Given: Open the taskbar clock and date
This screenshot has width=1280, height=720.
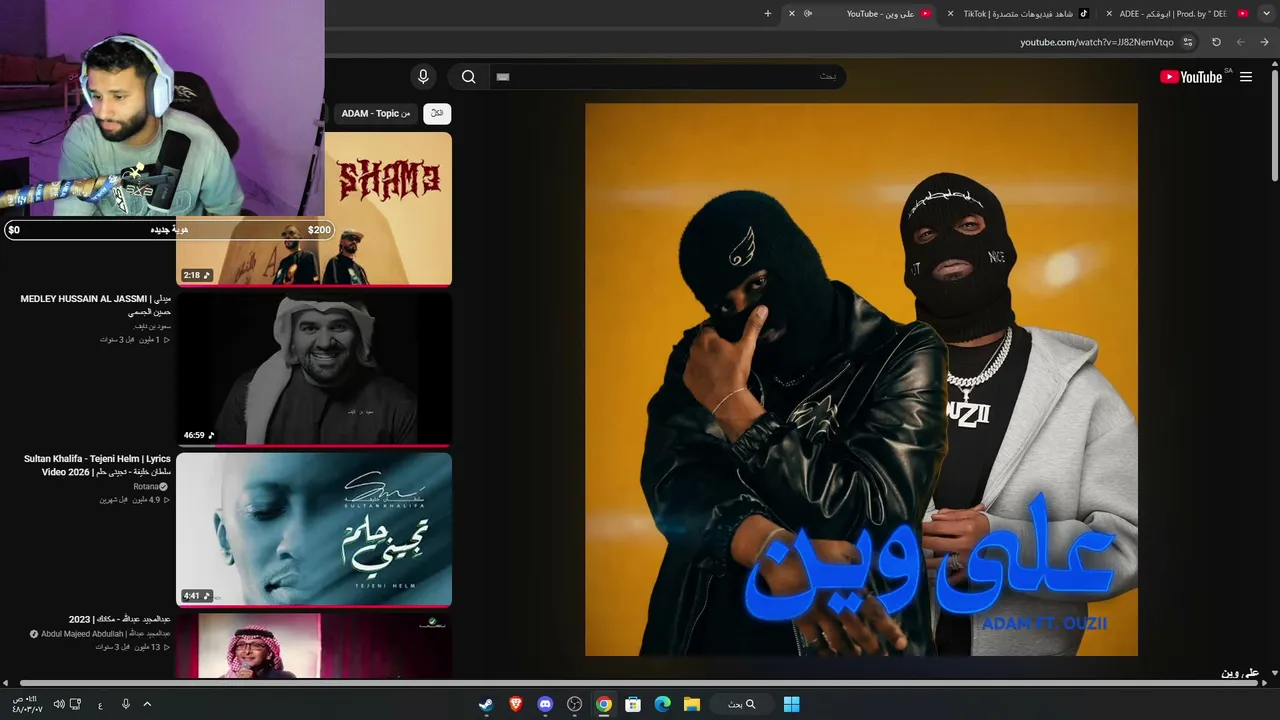Looking at the screenshot, I should pos(27,704).
